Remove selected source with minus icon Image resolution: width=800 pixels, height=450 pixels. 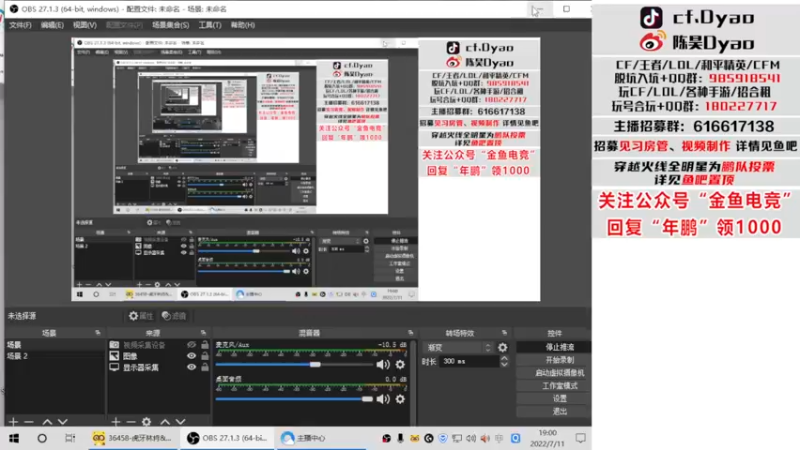131,422
